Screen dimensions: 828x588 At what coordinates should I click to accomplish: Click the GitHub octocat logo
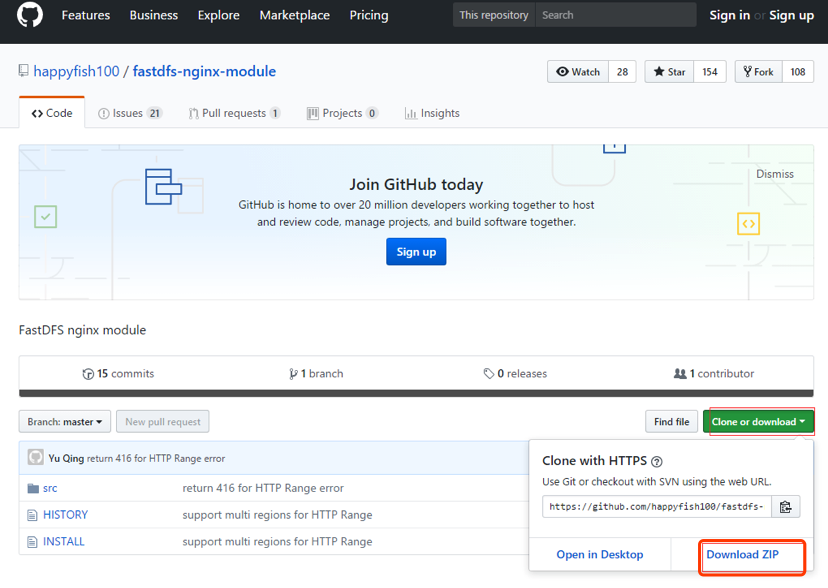(x=30, y=14)
